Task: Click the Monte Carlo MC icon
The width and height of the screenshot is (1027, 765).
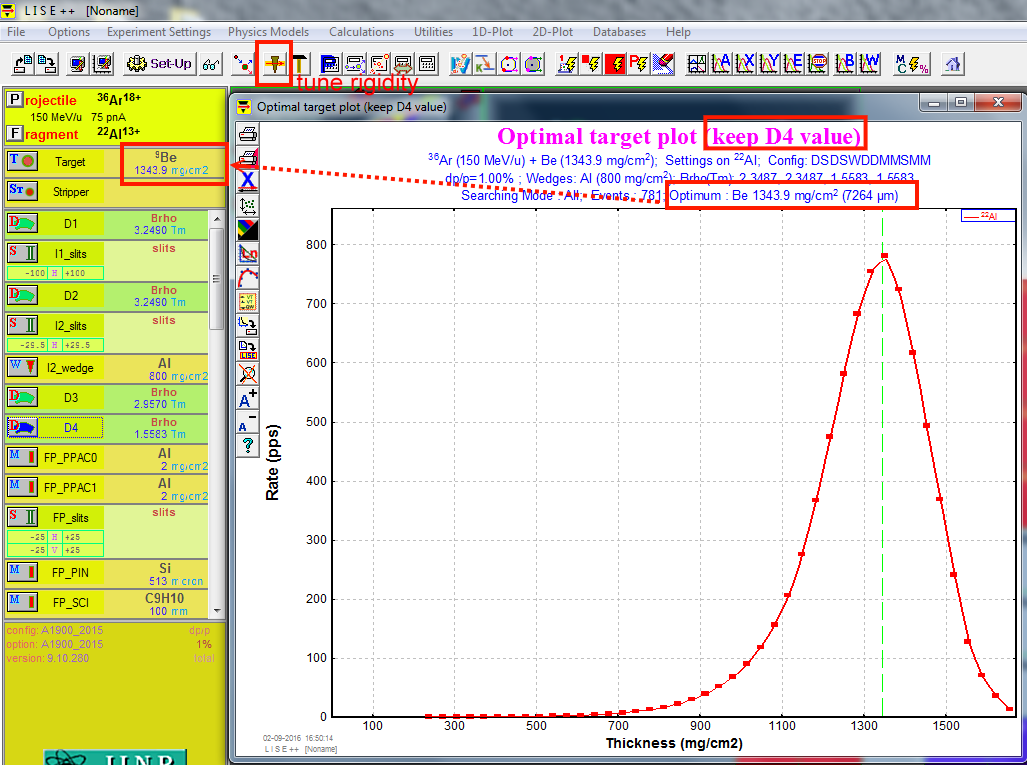Action: 911,64
